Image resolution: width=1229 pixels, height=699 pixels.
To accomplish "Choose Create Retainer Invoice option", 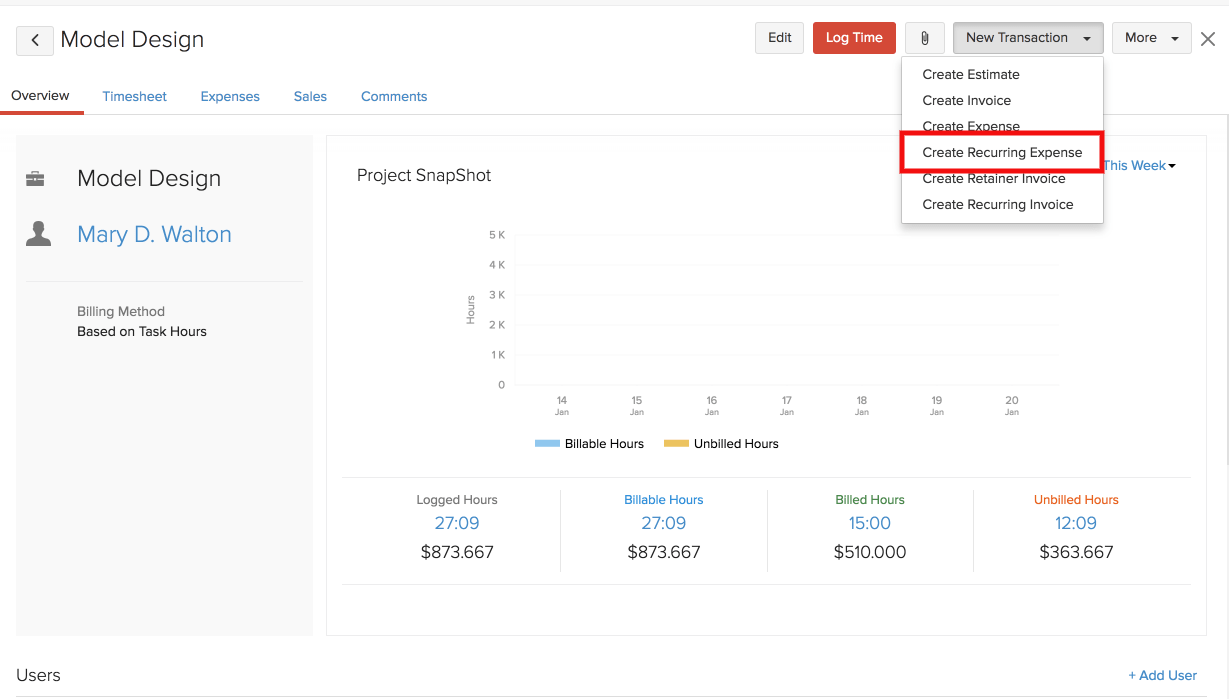I will pos(993,179).
